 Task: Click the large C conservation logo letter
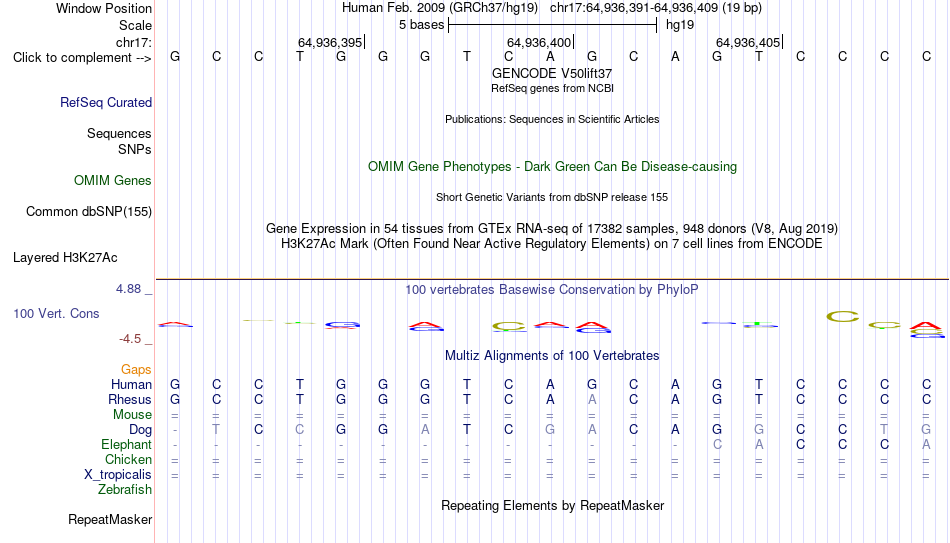point(843,316)
